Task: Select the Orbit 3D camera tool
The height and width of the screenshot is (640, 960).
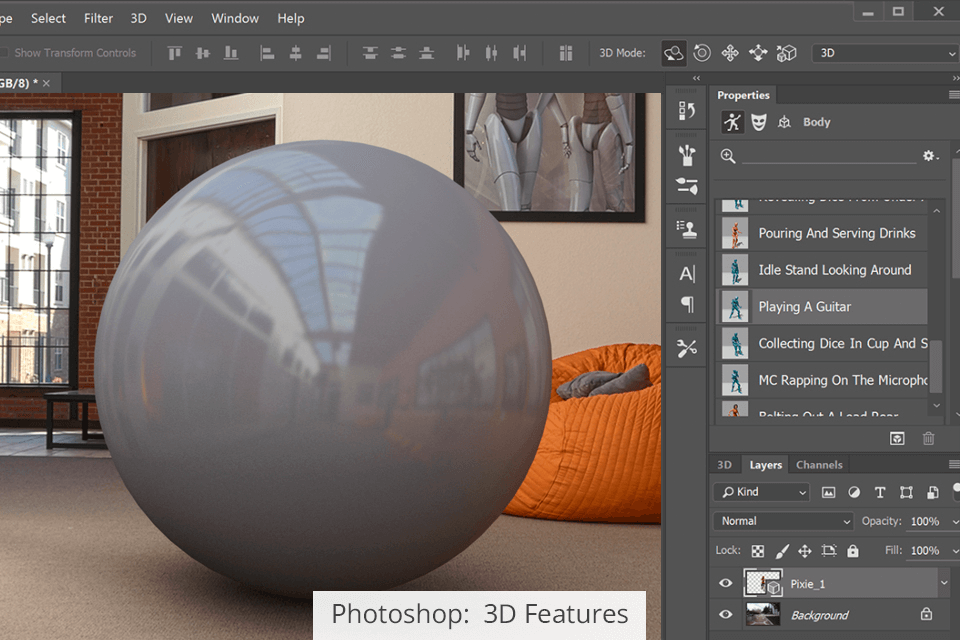Action: coord(673,53)
